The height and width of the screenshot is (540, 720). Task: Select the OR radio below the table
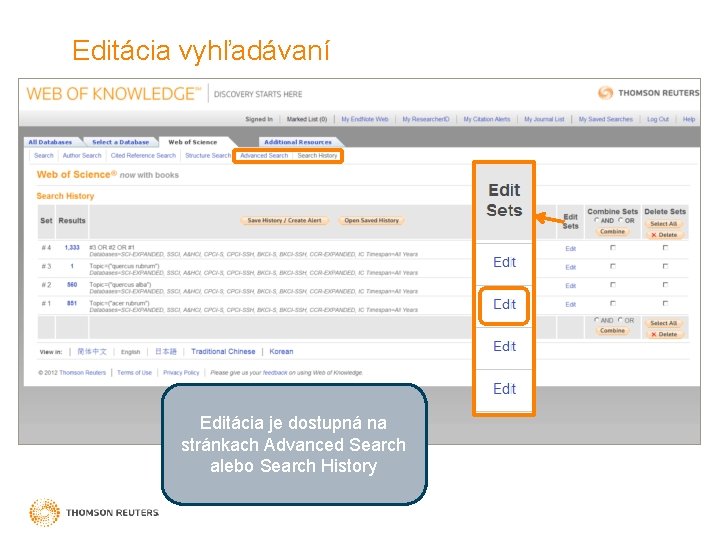tap(620, 320)
